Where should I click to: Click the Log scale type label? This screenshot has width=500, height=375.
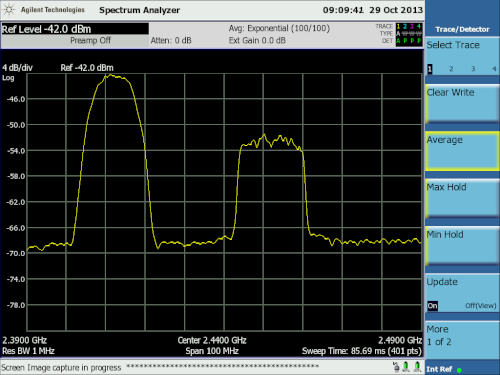tap(8, 78)
